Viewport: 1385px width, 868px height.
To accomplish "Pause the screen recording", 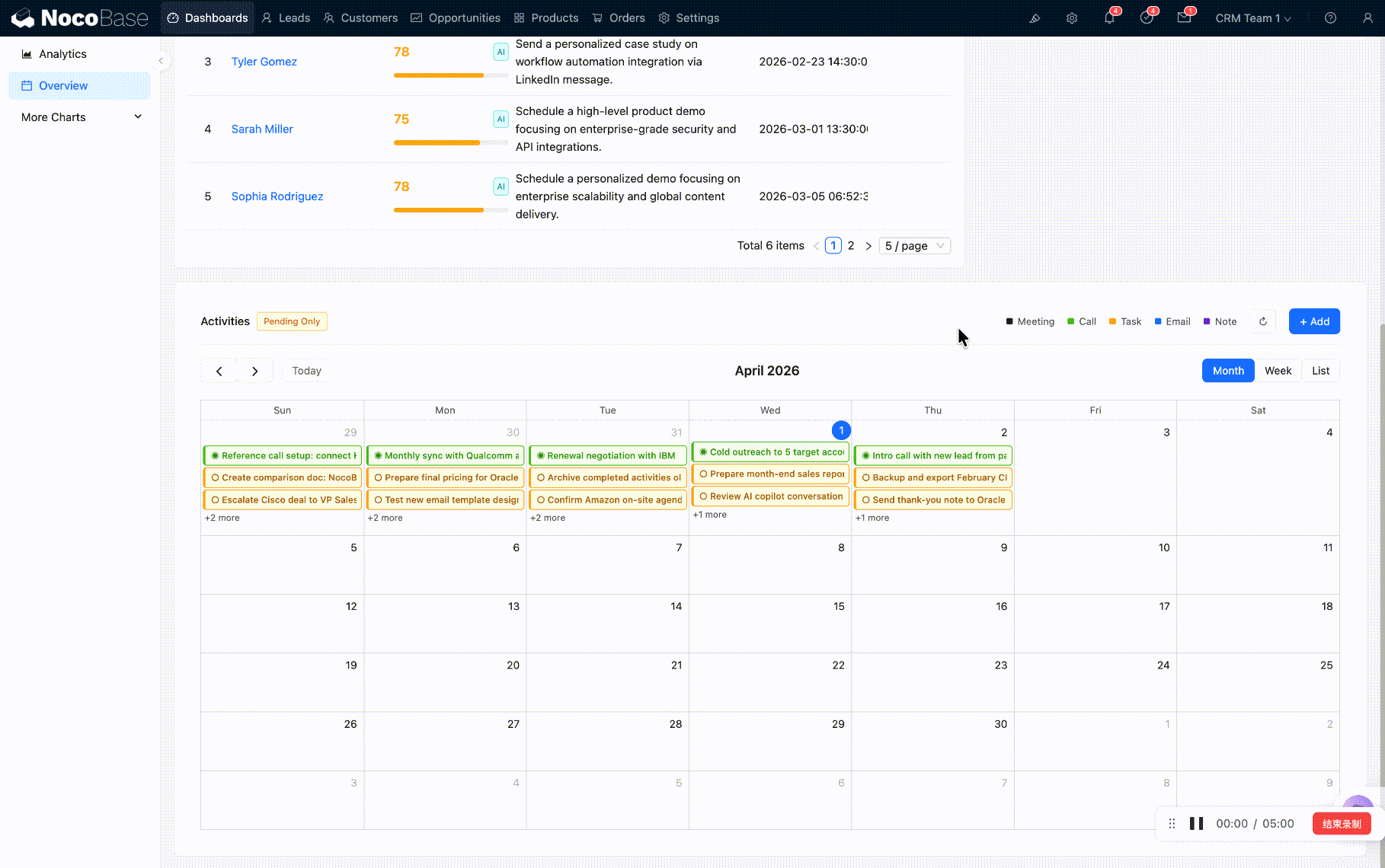I will (x=1196, y=824).
